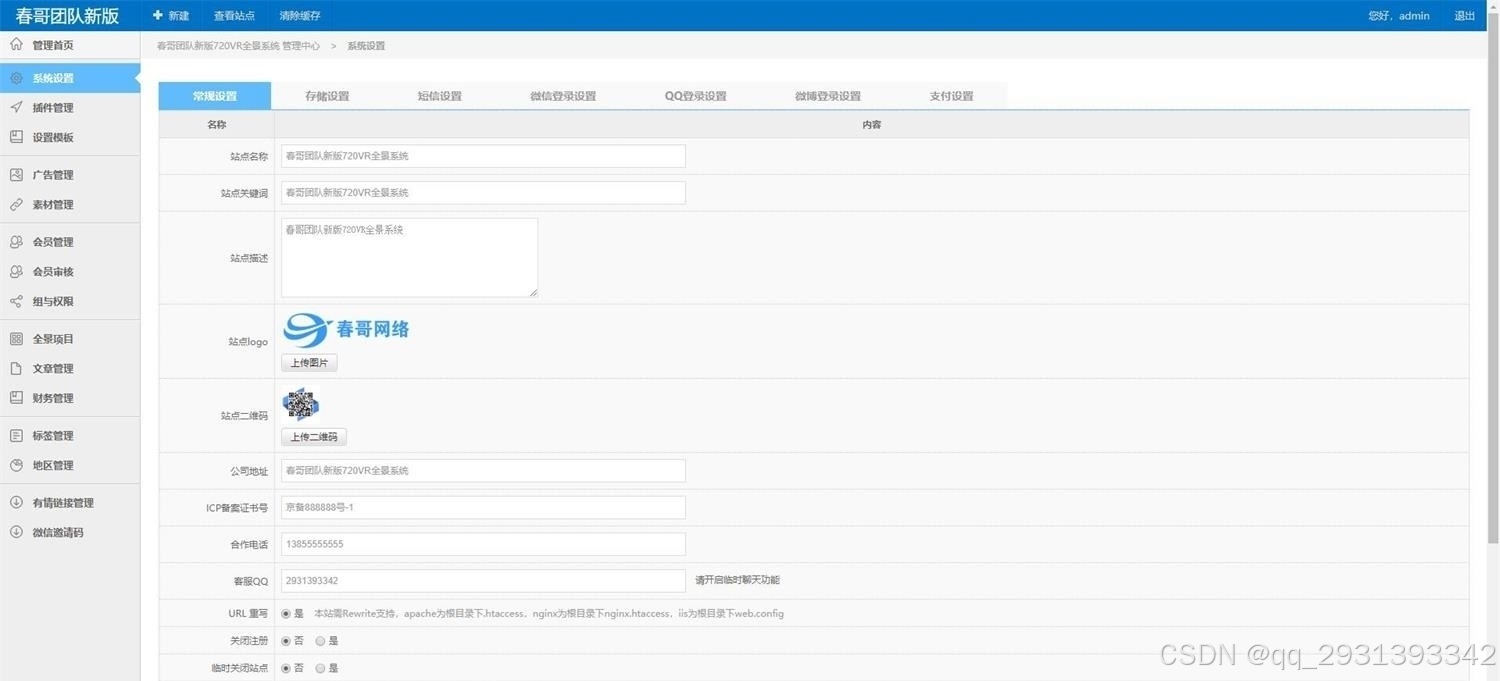Focus the 客服QQ input field
Image resolution: width=1500 pixels, height=681 pixels.
pos(483,581)
